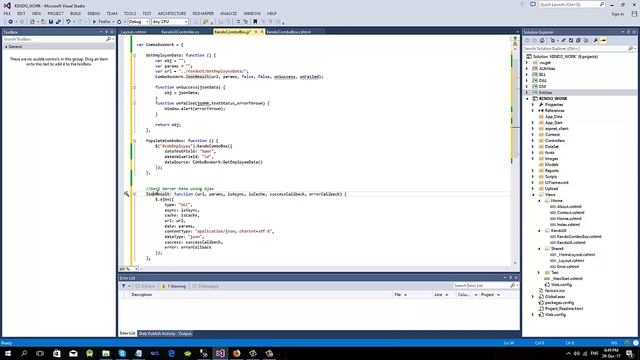Select packages.config in Solution Explorer
Screen dimensions: 640x360
pos(559,302)
